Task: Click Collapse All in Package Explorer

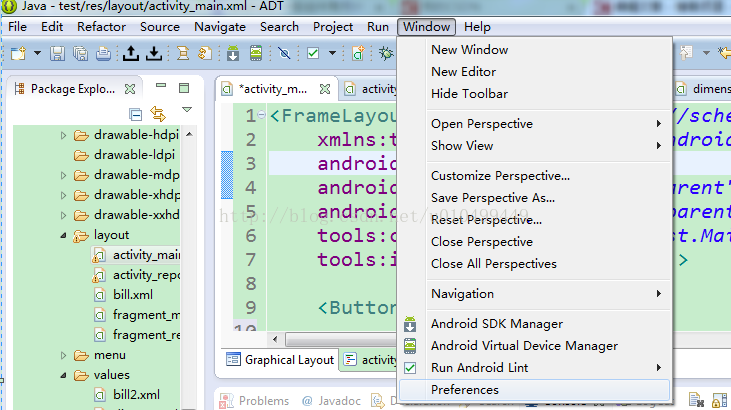Action: click(x=135, y=114)
